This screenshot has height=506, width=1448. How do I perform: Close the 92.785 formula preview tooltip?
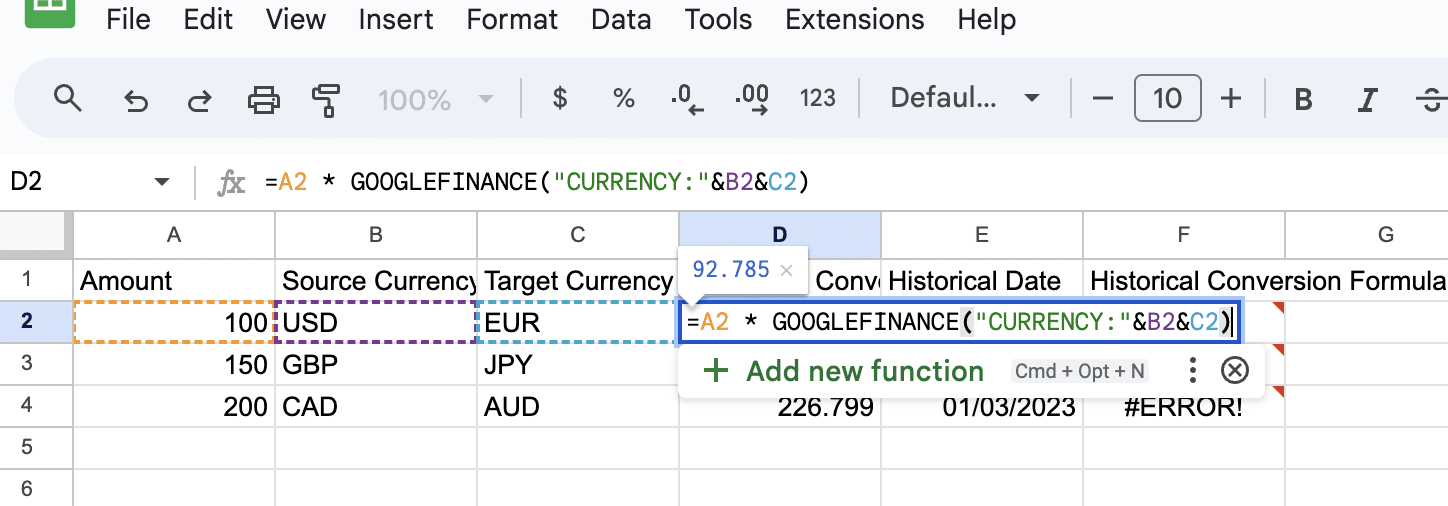pos(786,269)
